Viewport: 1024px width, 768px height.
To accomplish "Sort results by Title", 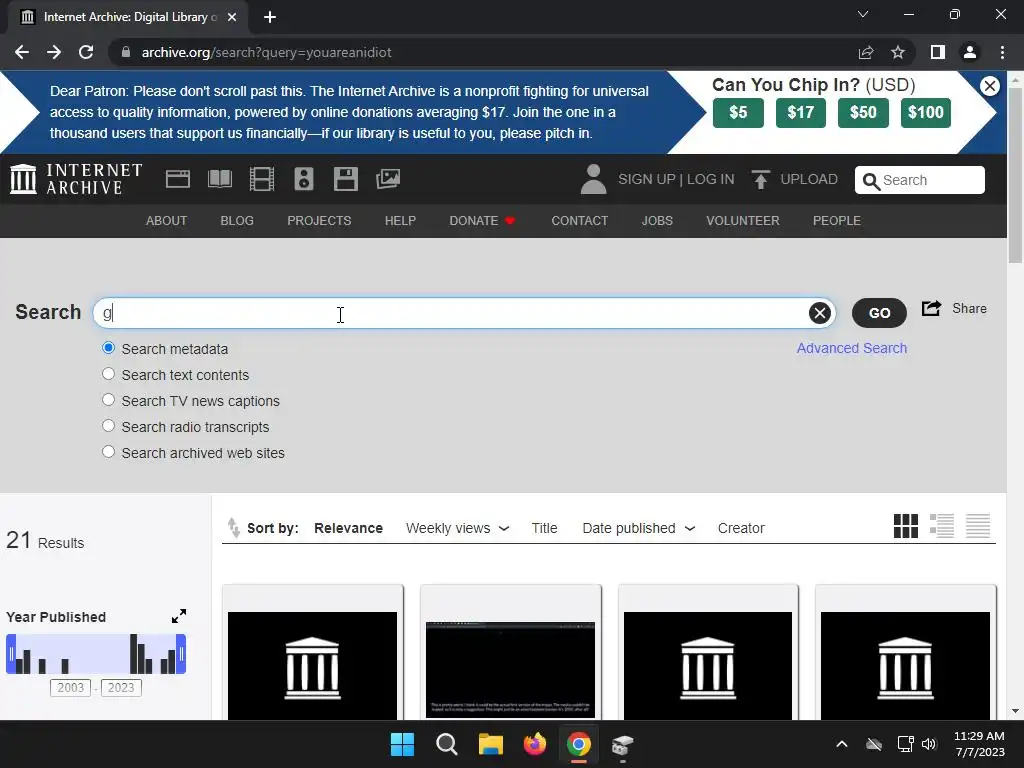I will click(544, 528).
